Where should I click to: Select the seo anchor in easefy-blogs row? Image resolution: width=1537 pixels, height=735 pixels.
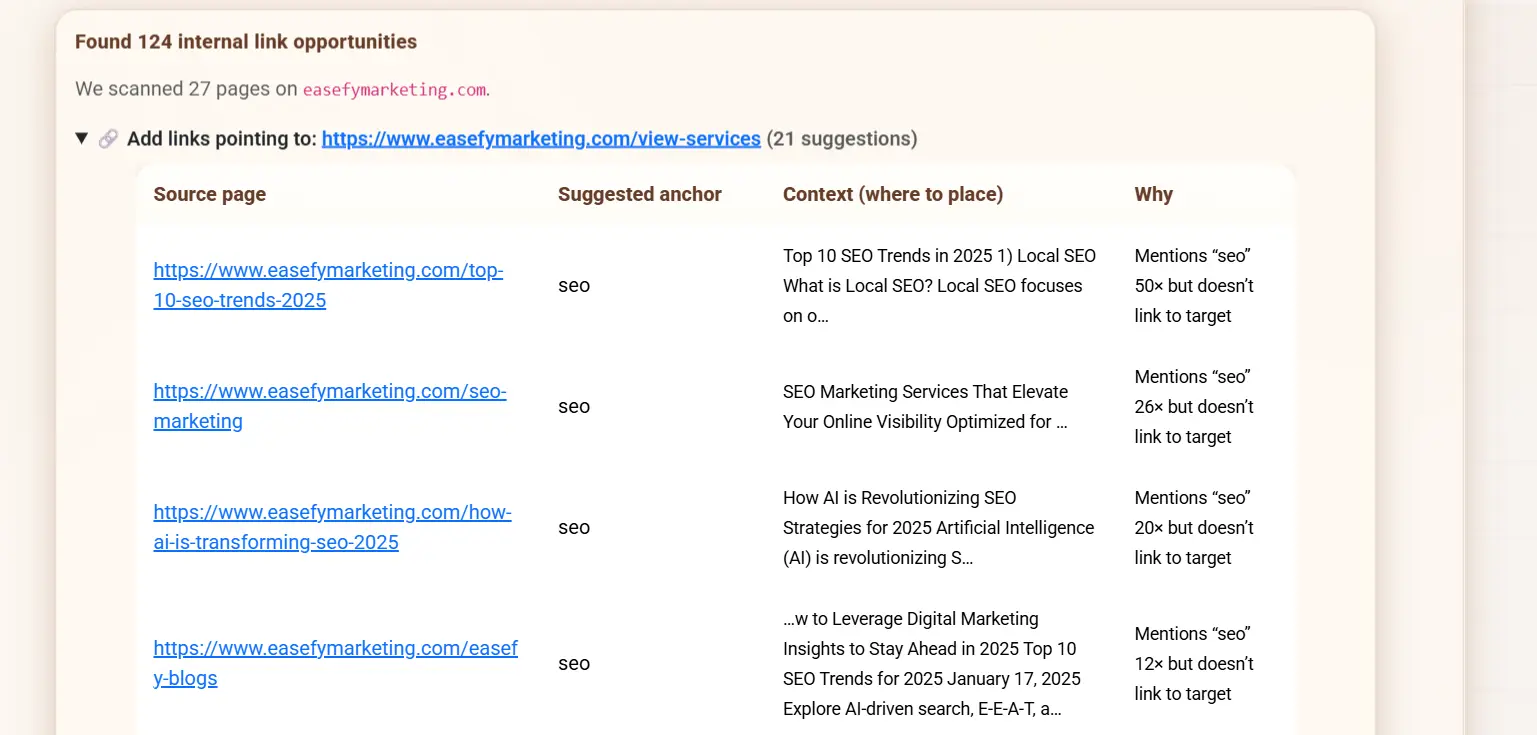point(574,664)
